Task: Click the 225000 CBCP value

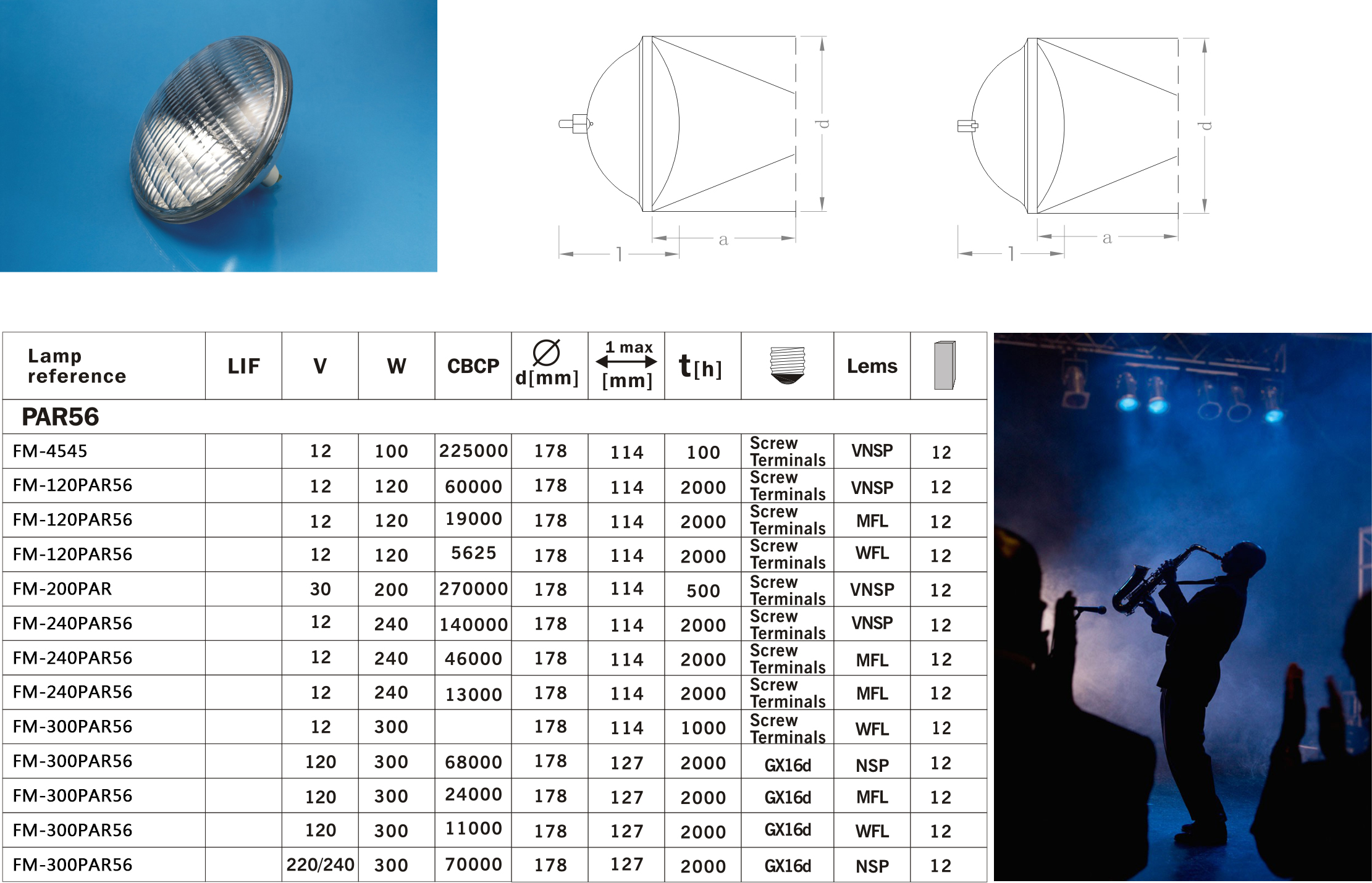Action: [x=474, y=451]
